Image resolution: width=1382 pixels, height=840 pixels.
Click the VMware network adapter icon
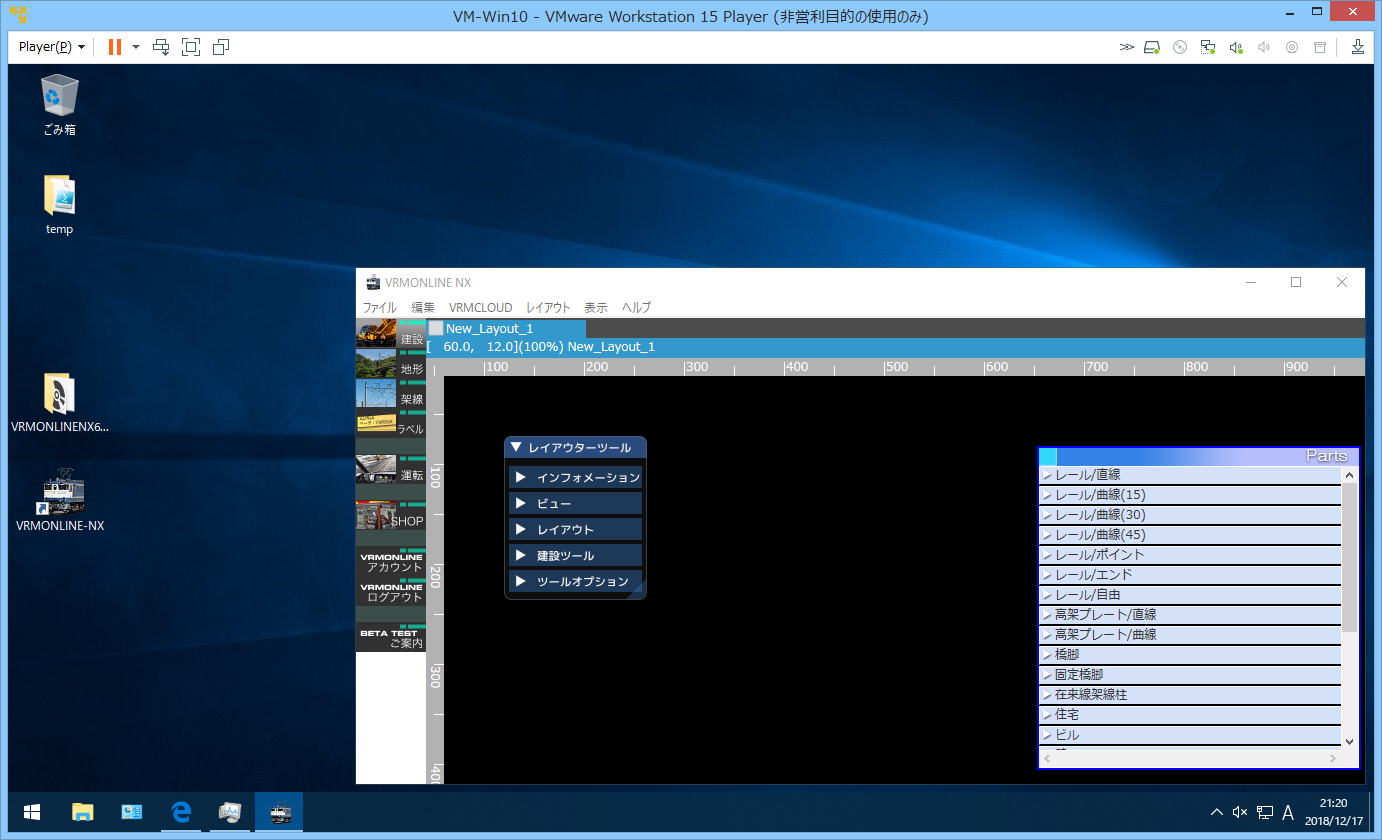coord(1208,47)
